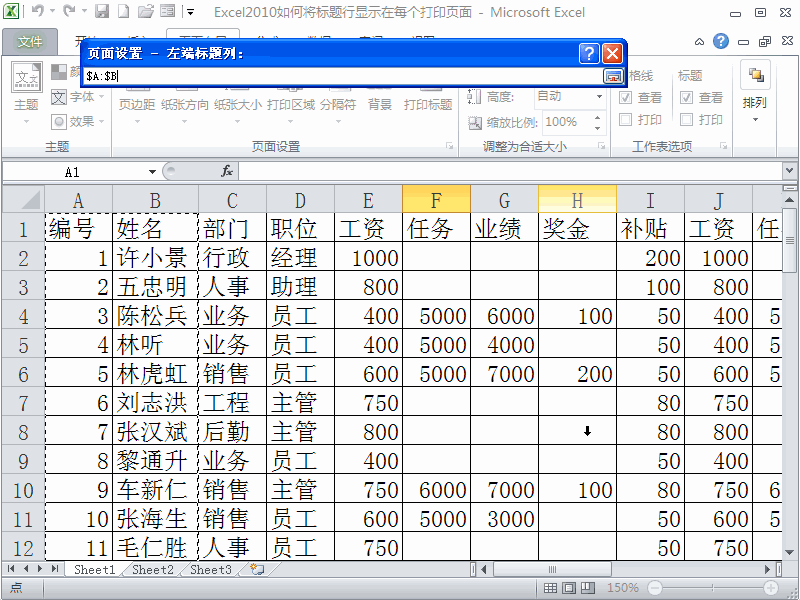800x600 pixels.
Task: Click the cell containing 黎通升
Action: pyautogui.click(x=155, y=460)
